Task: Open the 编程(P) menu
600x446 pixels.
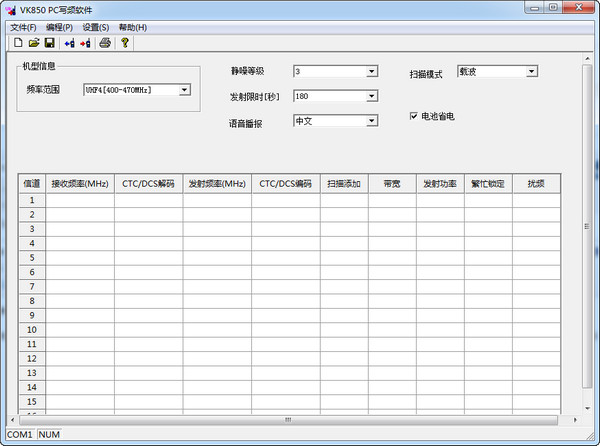Action: pos(59,28)
